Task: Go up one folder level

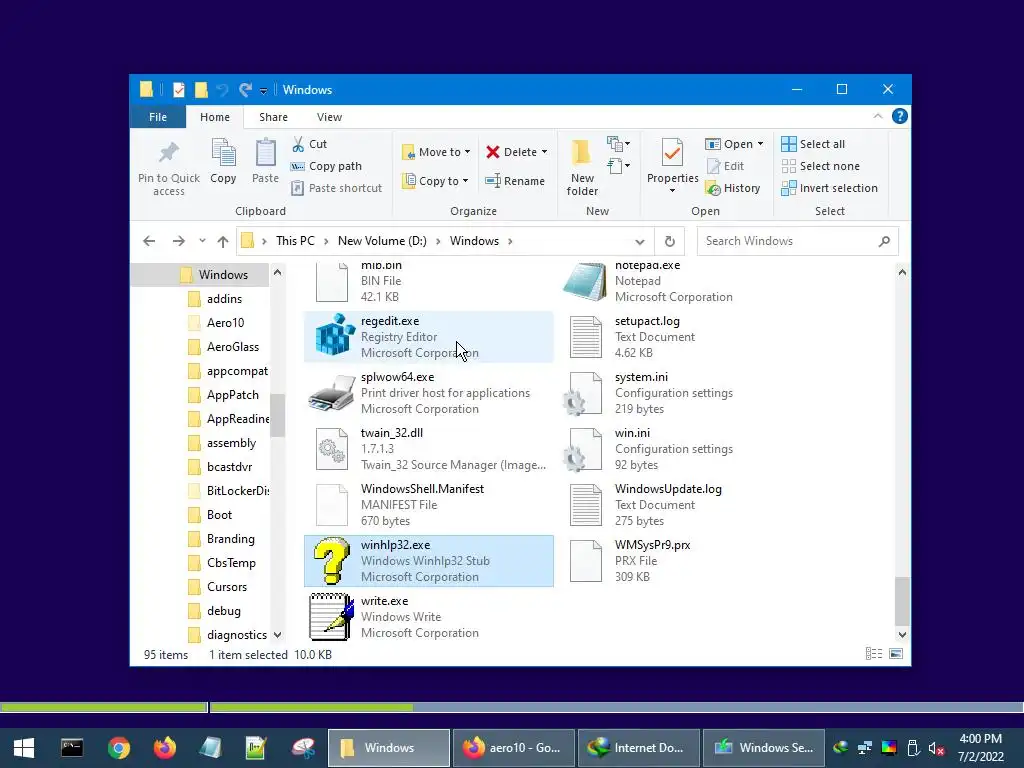Action: [223, 241]
